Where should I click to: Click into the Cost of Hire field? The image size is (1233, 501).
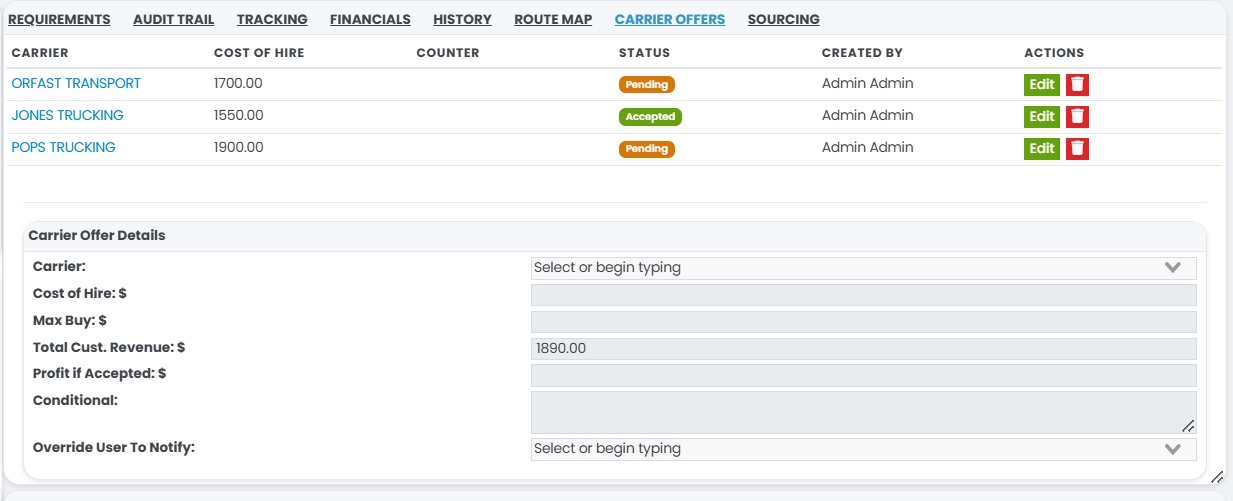(x=863, y=295)
